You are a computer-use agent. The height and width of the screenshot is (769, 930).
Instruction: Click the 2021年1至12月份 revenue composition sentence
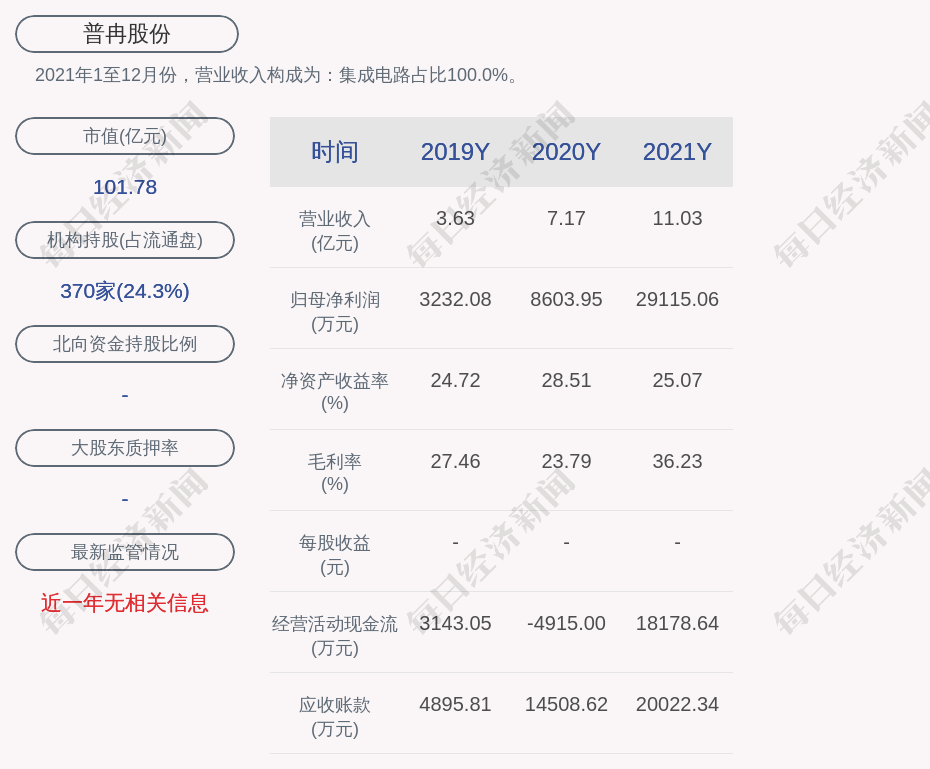(277, 75)
